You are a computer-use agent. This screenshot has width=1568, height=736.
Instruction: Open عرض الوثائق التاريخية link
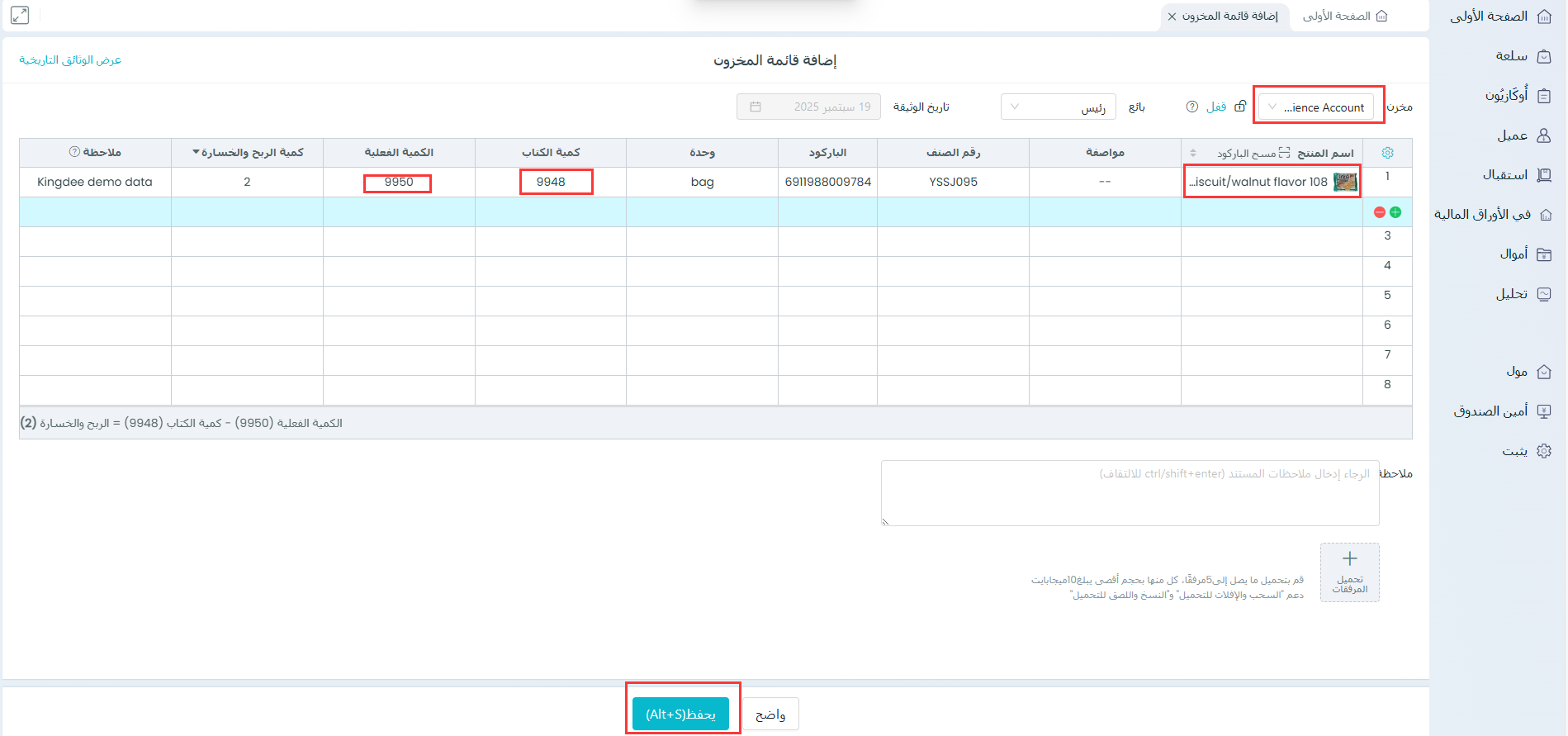(70, 60)
